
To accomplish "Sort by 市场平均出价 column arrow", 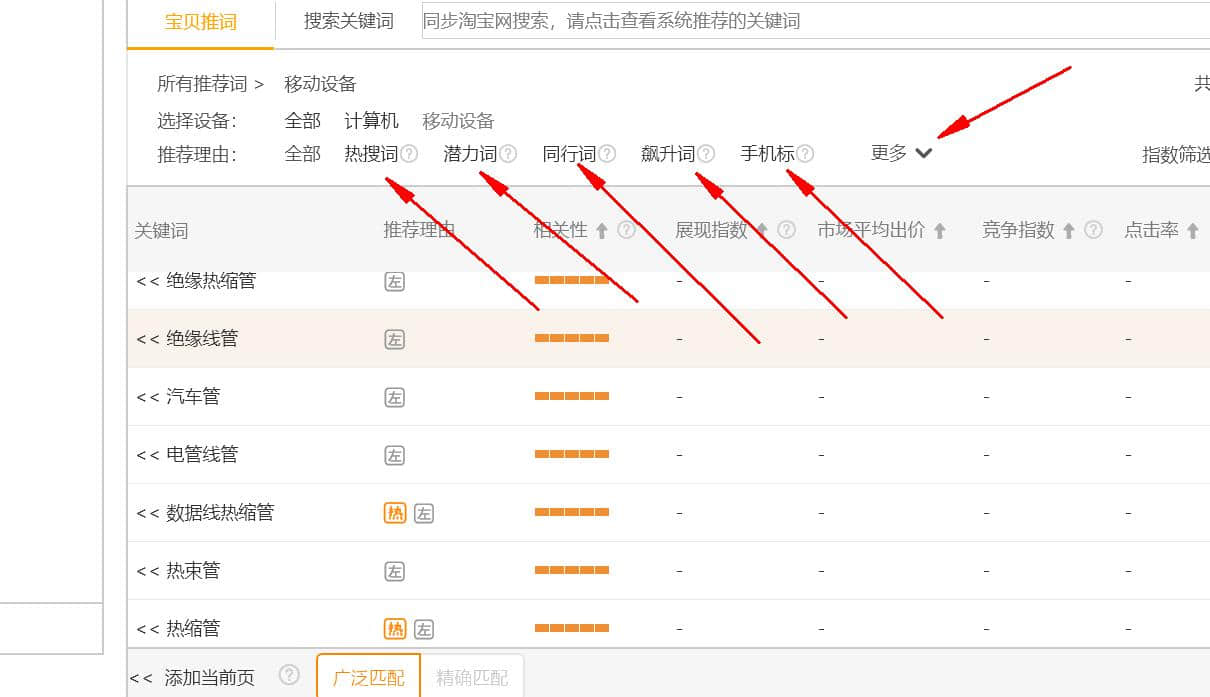I will click(x=940, y=231).
